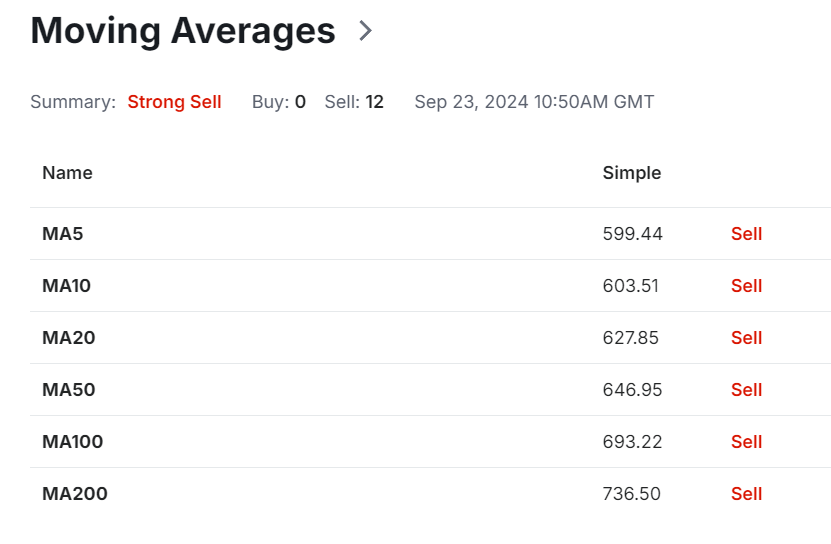Select the MA20 row name
831x544 pixels.
[x=68, y=337]
